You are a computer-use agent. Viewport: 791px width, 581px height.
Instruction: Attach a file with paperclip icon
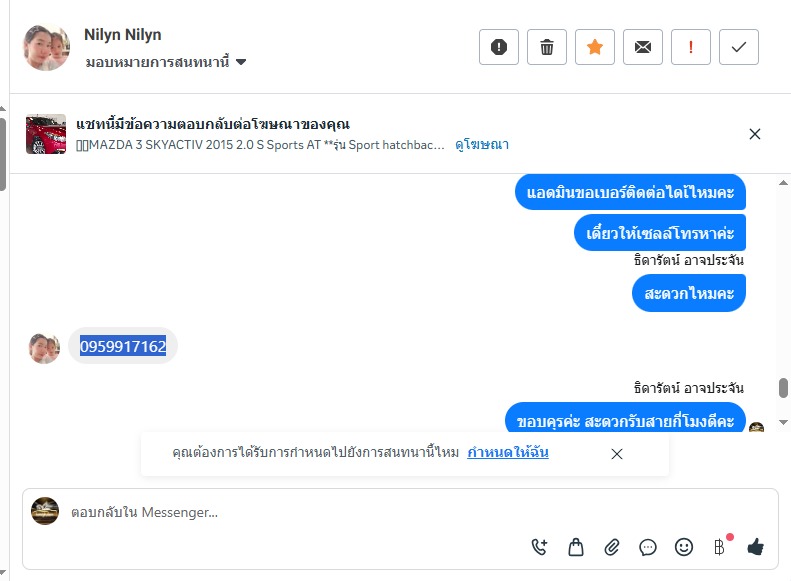click(x=612, y=547)
